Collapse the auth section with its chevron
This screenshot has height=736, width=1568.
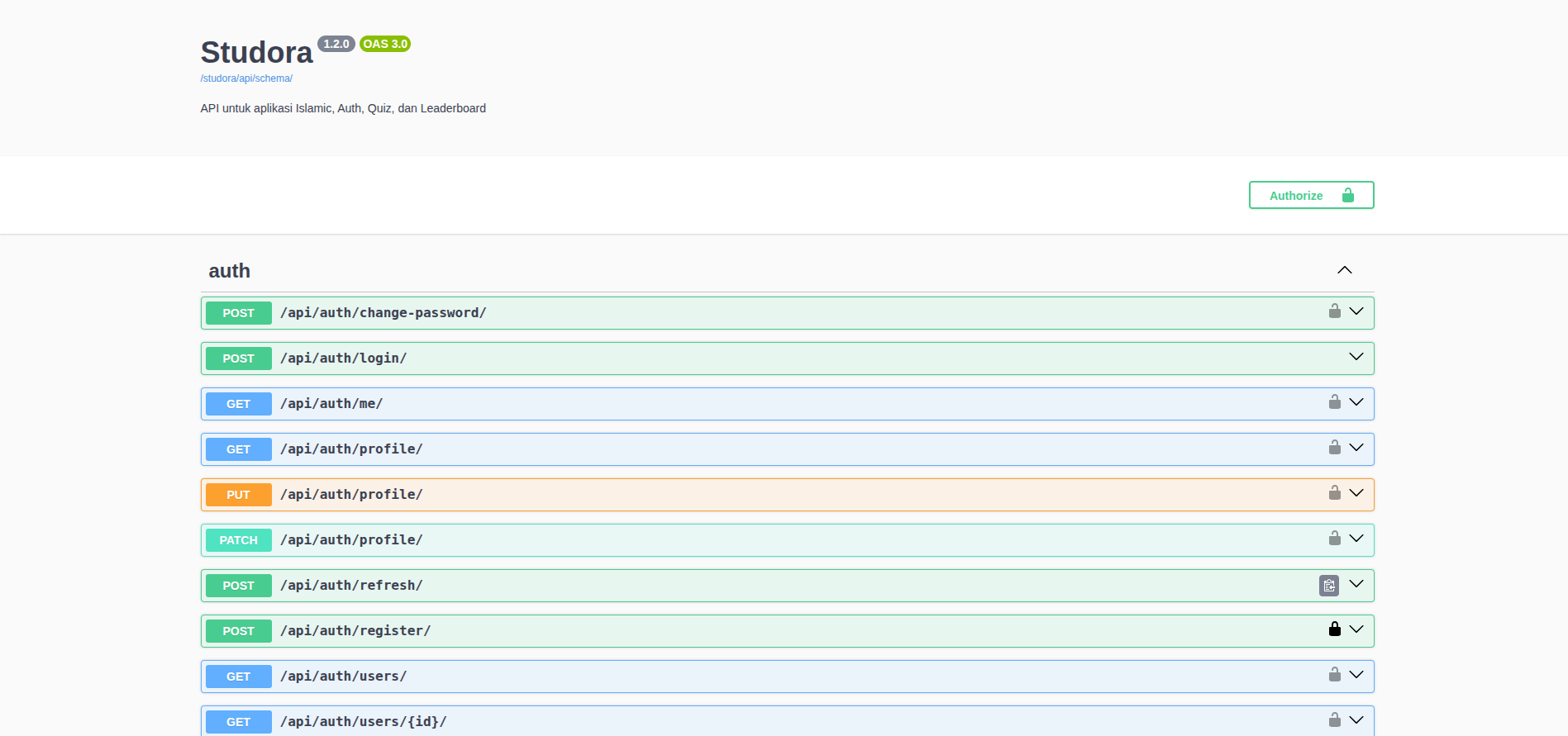pos(1345,270)
